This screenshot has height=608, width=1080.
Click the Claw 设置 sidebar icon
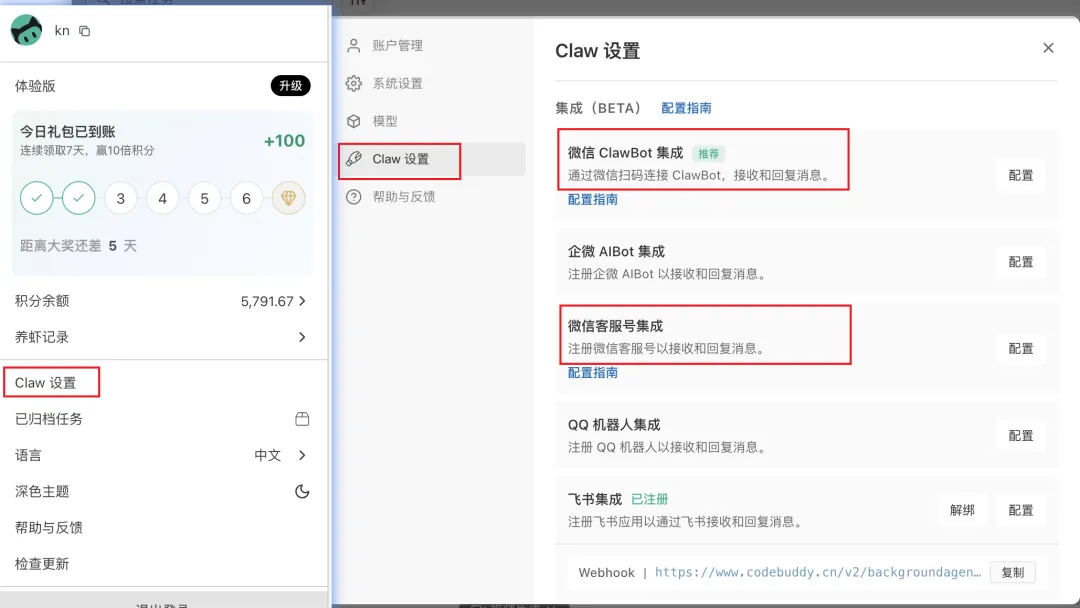tap(353, 159)
